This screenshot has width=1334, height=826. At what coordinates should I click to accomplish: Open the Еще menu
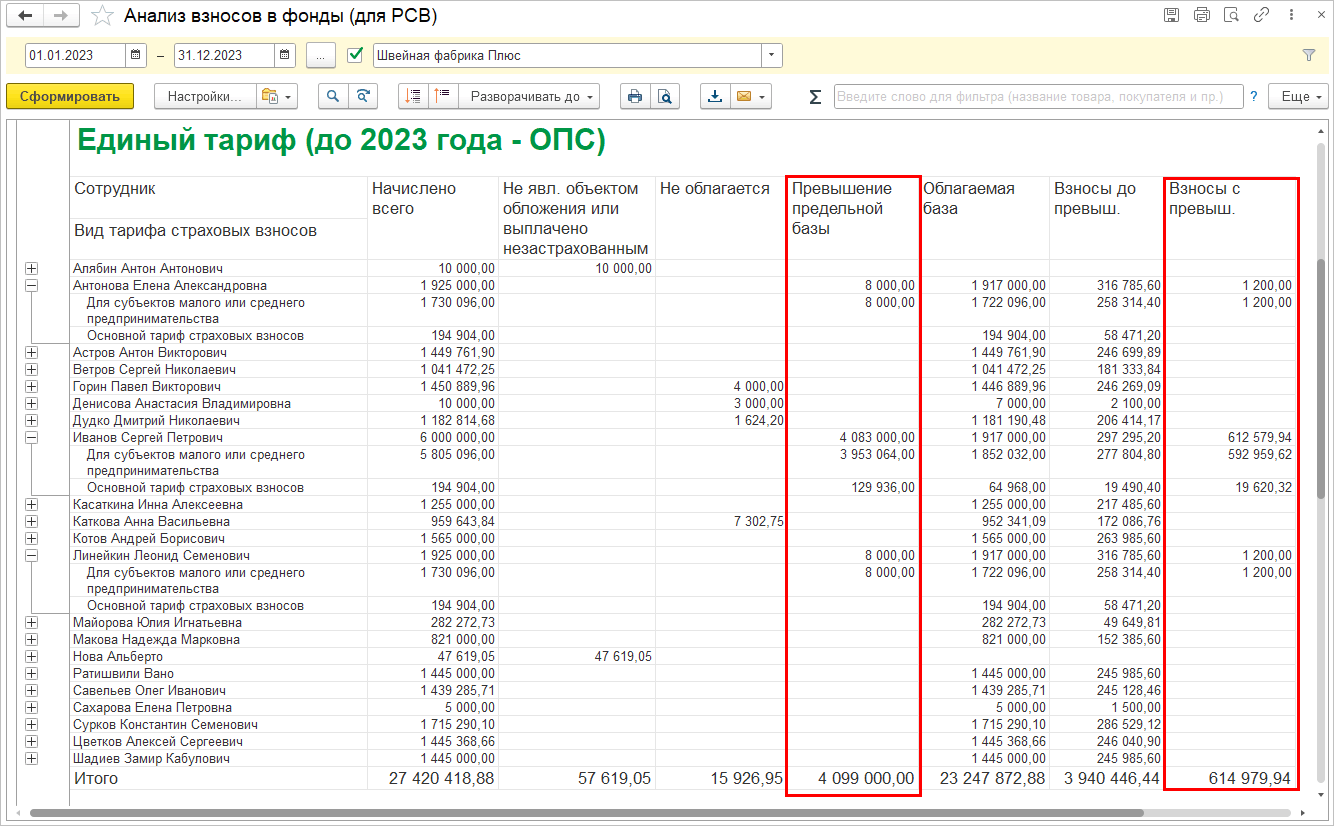point(1298,96)
